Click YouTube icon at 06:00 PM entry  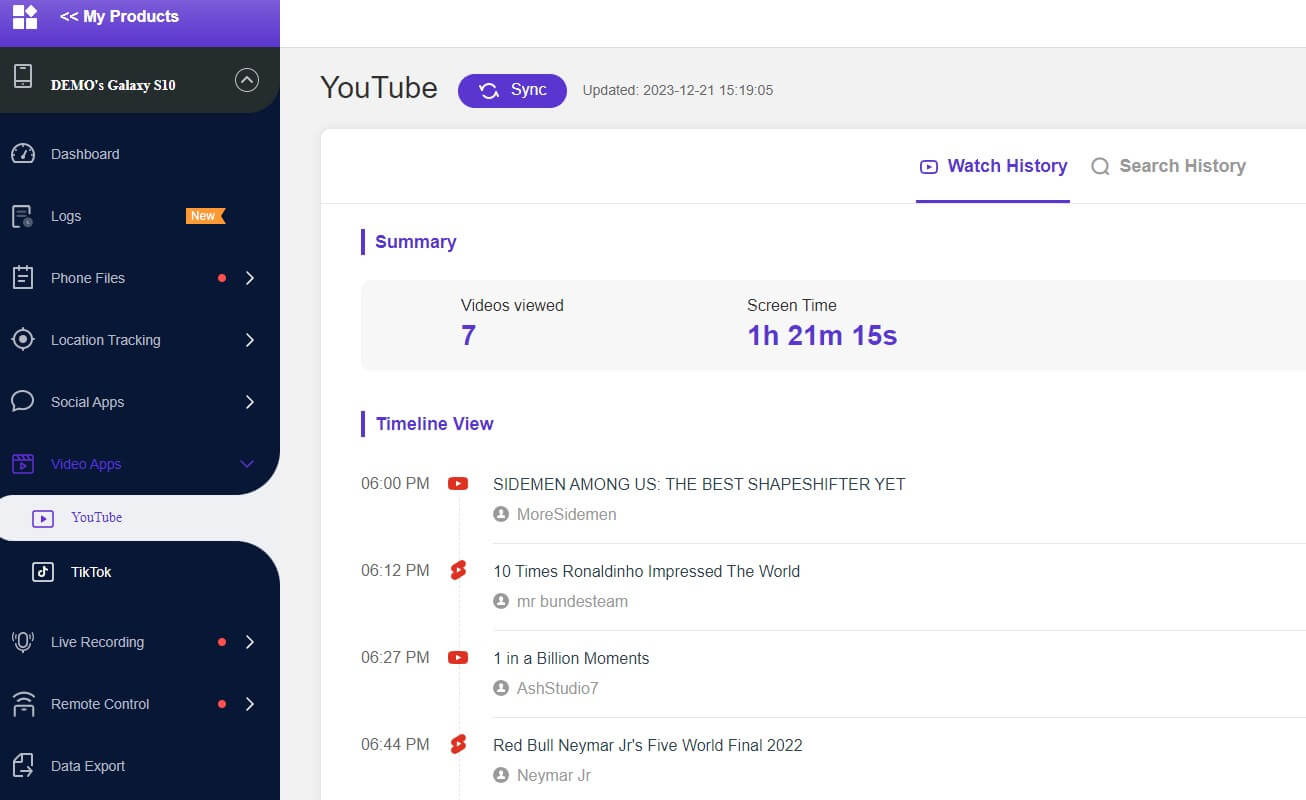458,484
